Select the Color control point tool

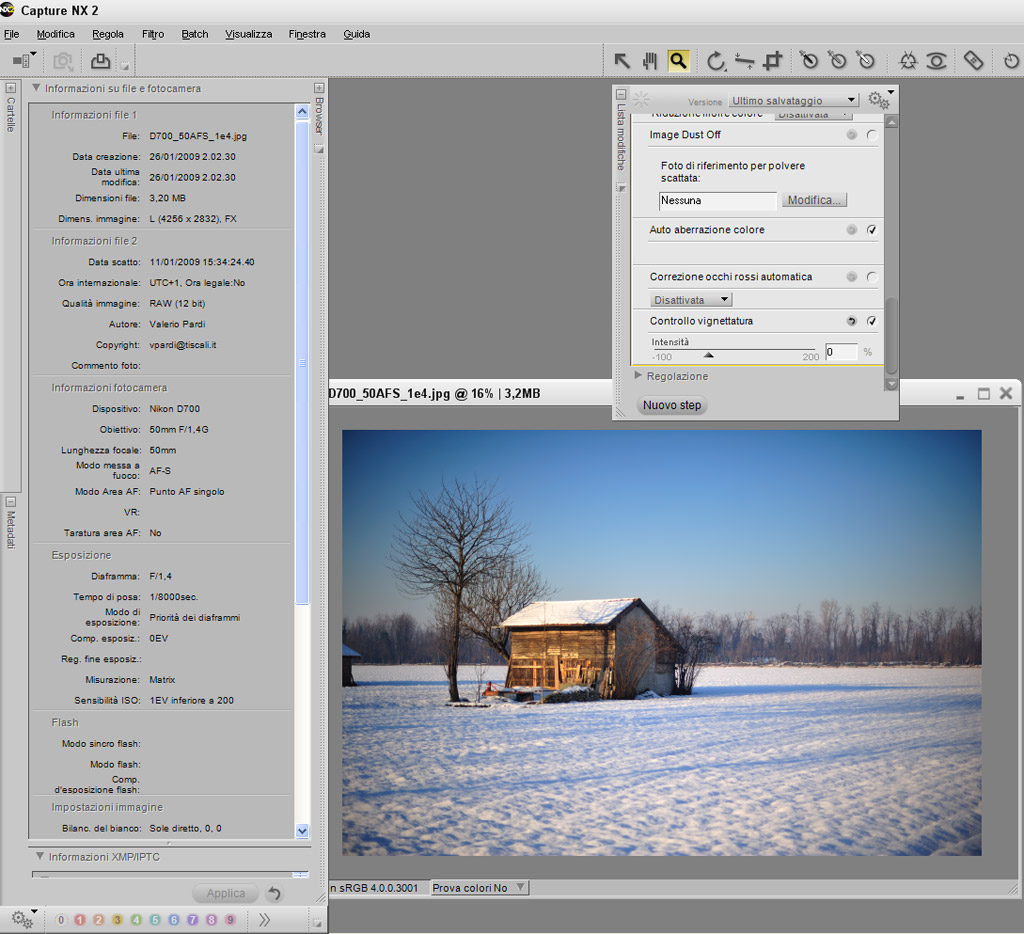coord(908,61)
